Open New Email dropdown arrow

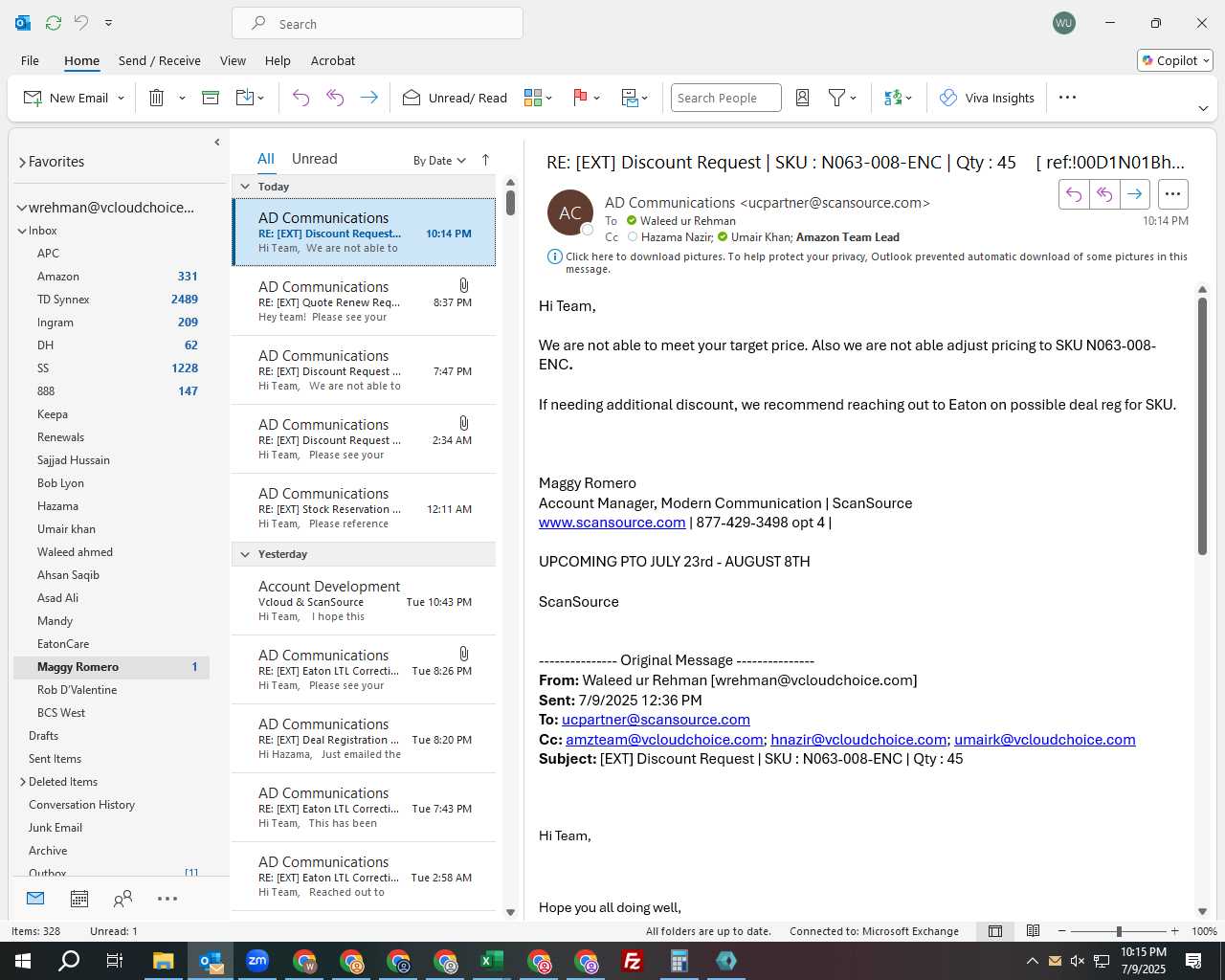pos(121,99)
